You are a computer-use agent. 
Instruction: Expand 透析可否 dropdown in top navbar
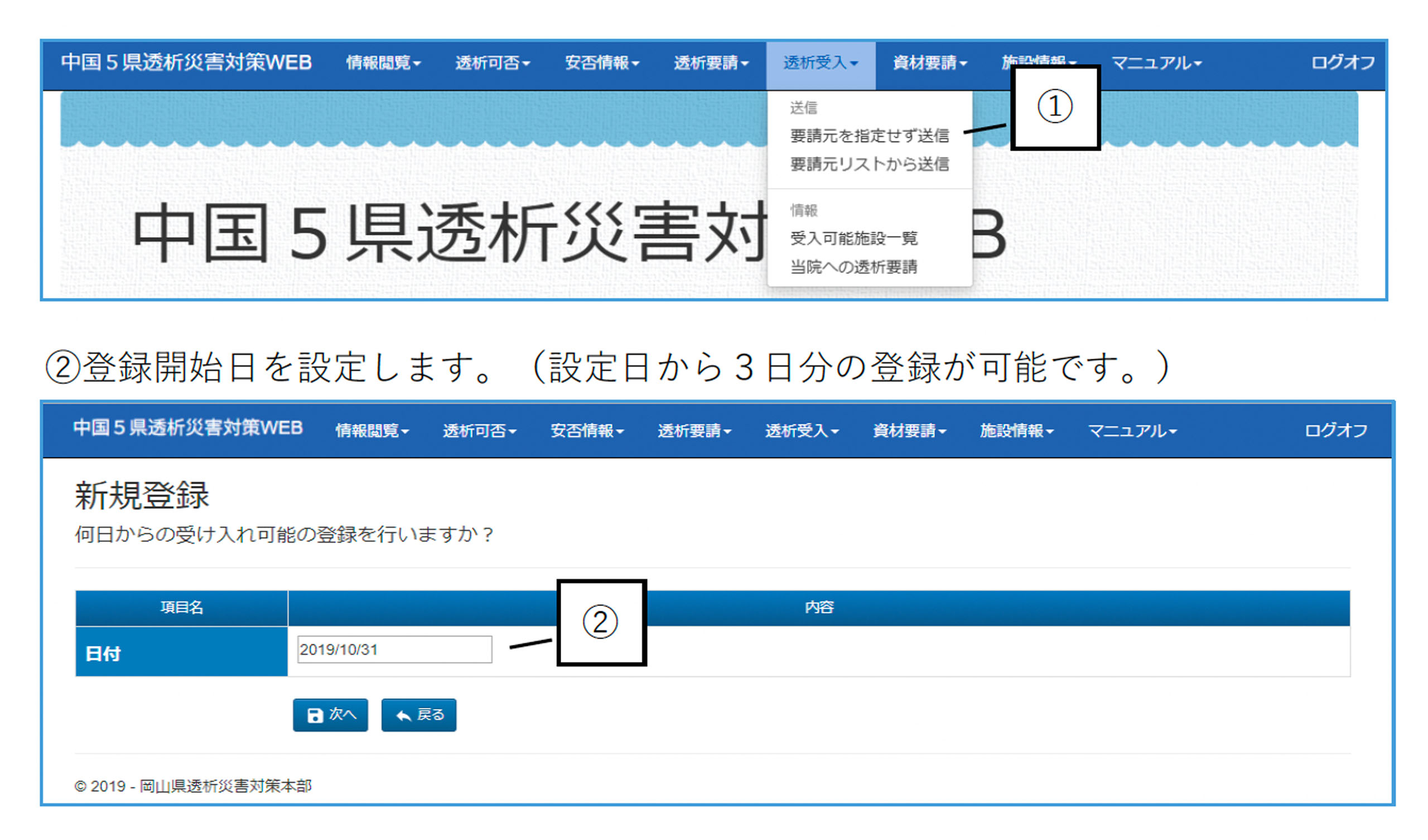(493, 62)
